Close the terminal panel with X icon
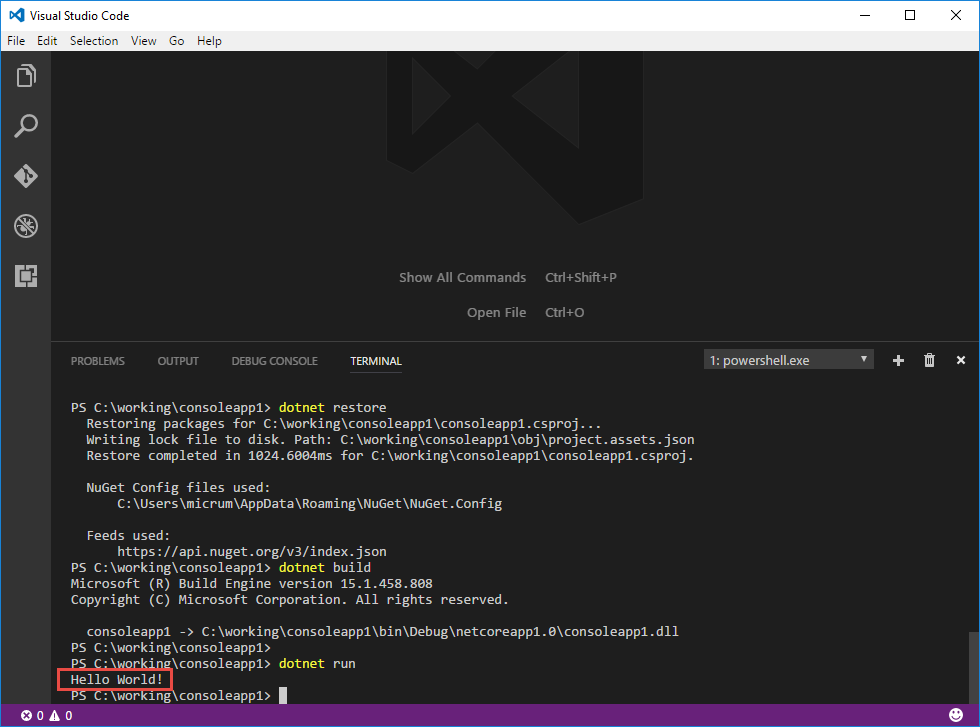This screenshot has height=727, width=980. click(961, 360)
